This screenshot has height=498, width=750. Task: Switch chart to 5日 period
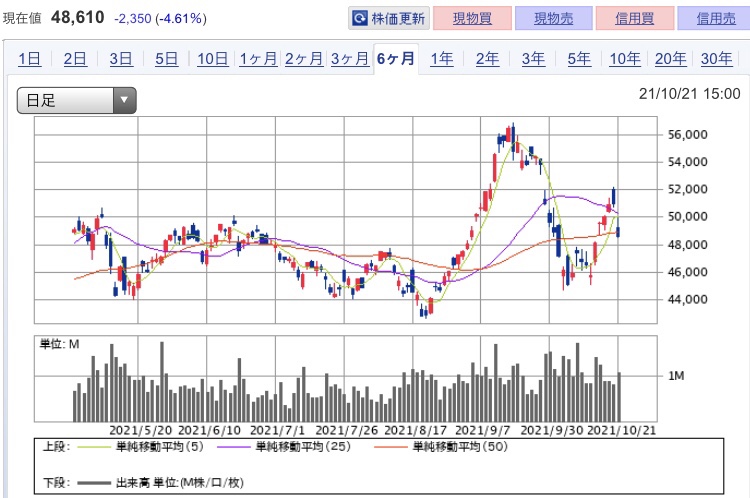166,59
